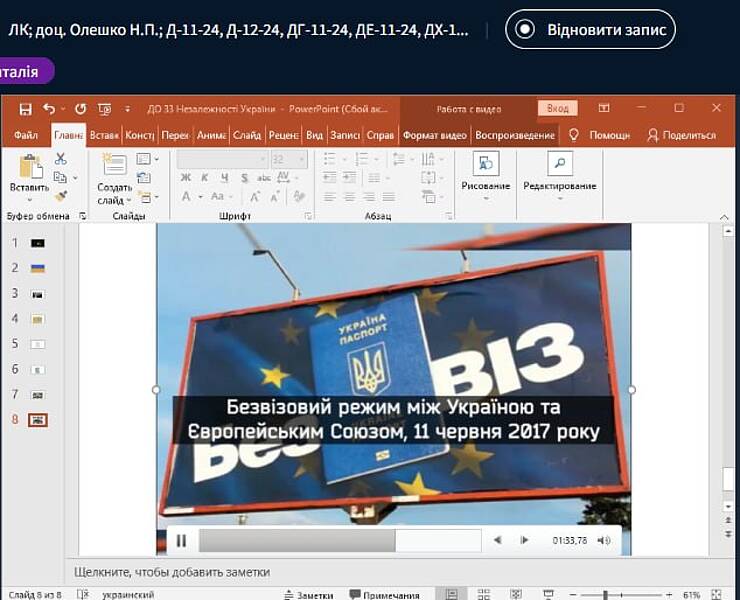Switch to the Вставка ribbon tab

pos(104,135)
